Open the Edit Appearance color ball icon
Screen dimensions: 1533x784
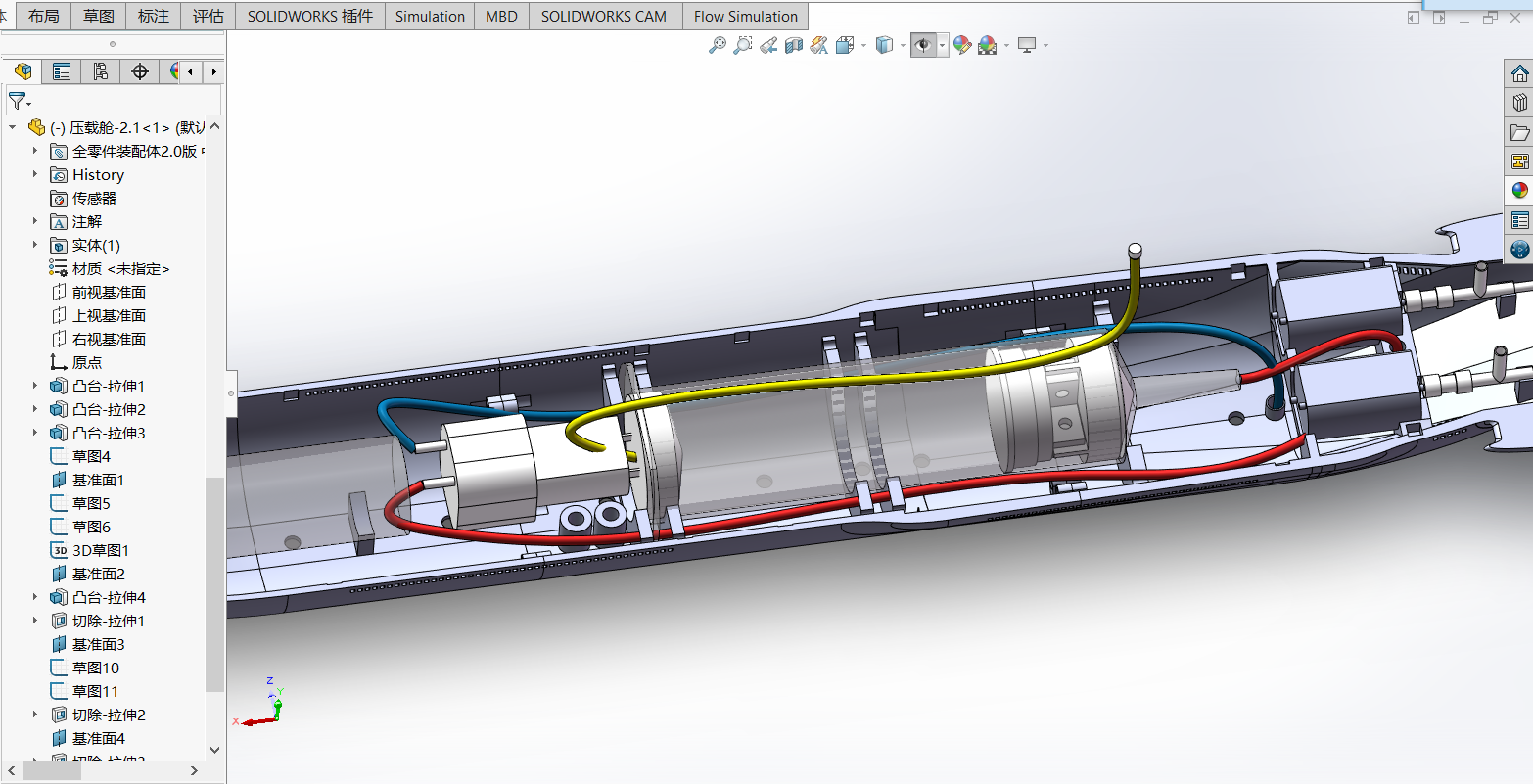pyautogui.click(x=962, y=45)
